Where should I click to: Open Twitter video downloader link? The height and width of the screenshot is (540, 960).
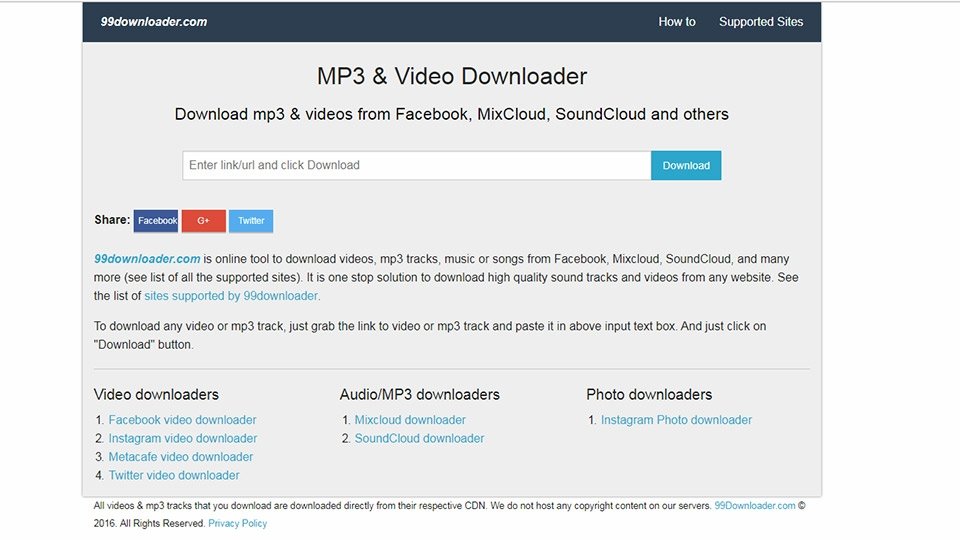coord(174,475)
